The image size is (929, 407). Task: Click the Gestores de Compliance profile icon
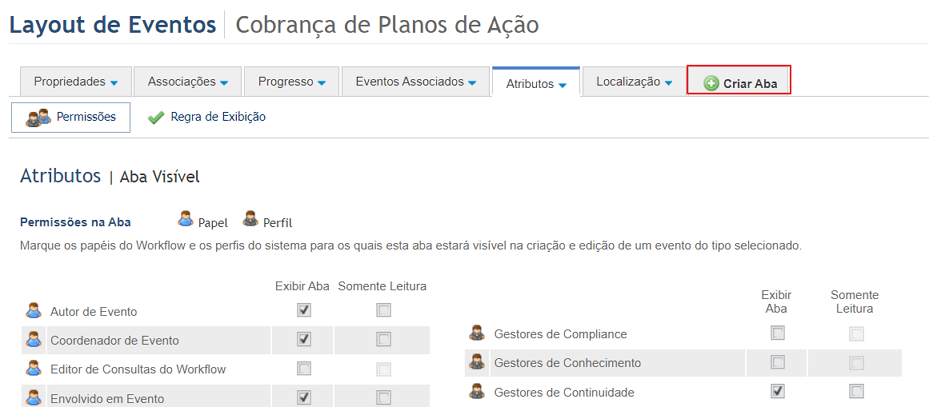tap(476, 334)
